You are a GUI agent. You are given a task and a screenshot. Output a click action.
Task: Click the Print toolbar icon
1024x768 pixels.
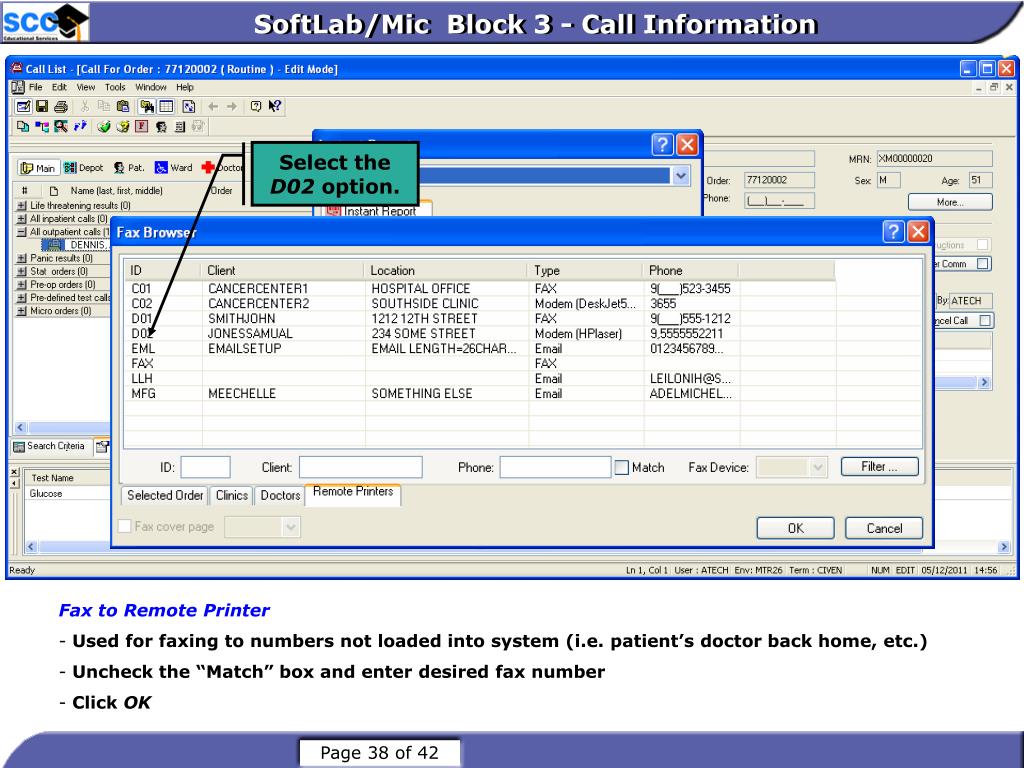click(61, 106)
